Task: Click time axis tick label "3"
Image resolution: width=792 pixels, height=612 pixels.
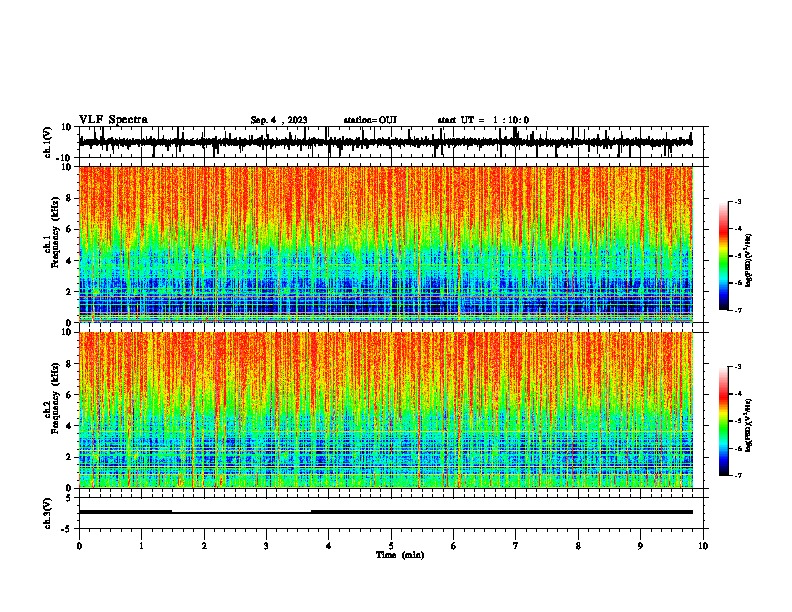Action: [x=266, y=546]
